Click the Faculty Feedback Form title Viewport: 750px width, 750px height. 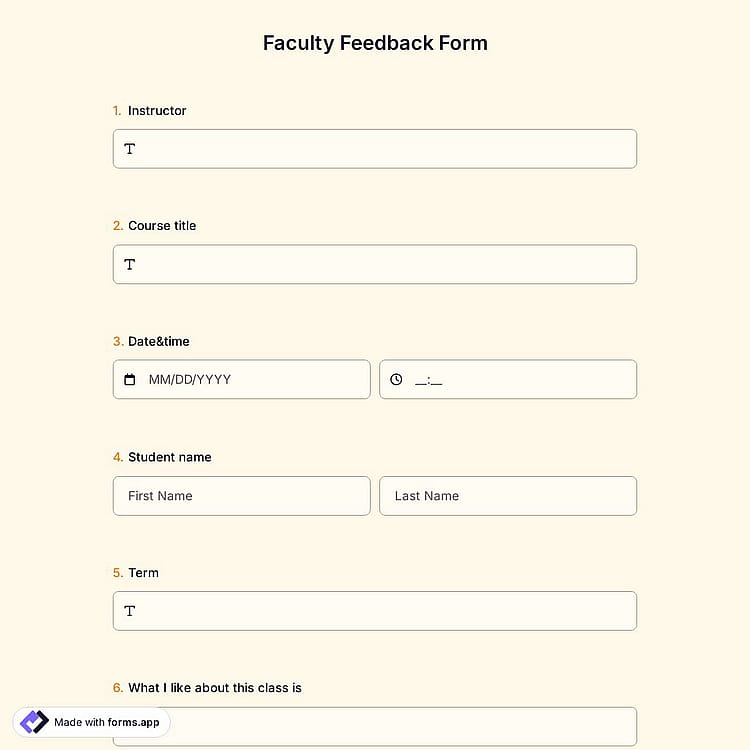(x=375, y=43)
